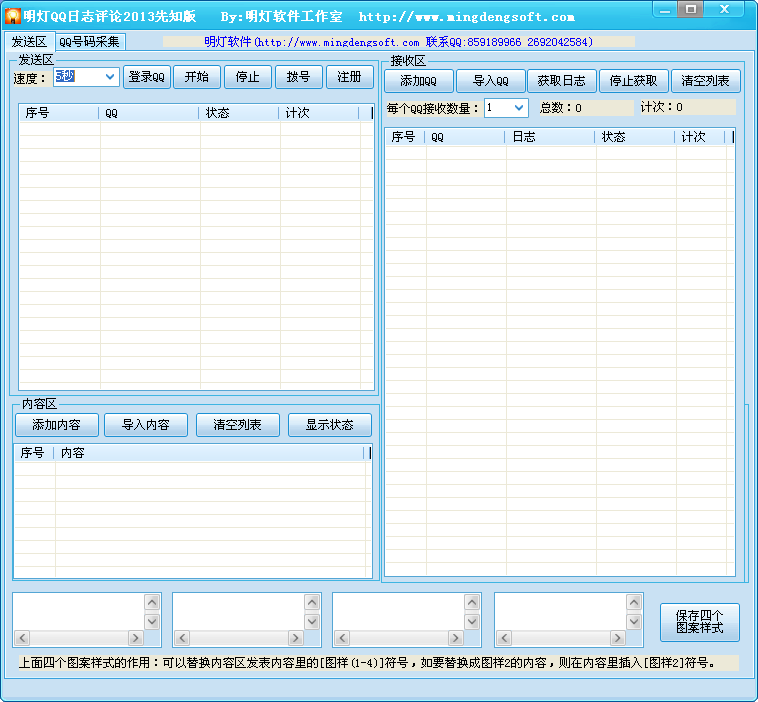Click the 开始 button to start sending
The height and width of the screenshot is (702, 758).
click(x=196, y=77)
